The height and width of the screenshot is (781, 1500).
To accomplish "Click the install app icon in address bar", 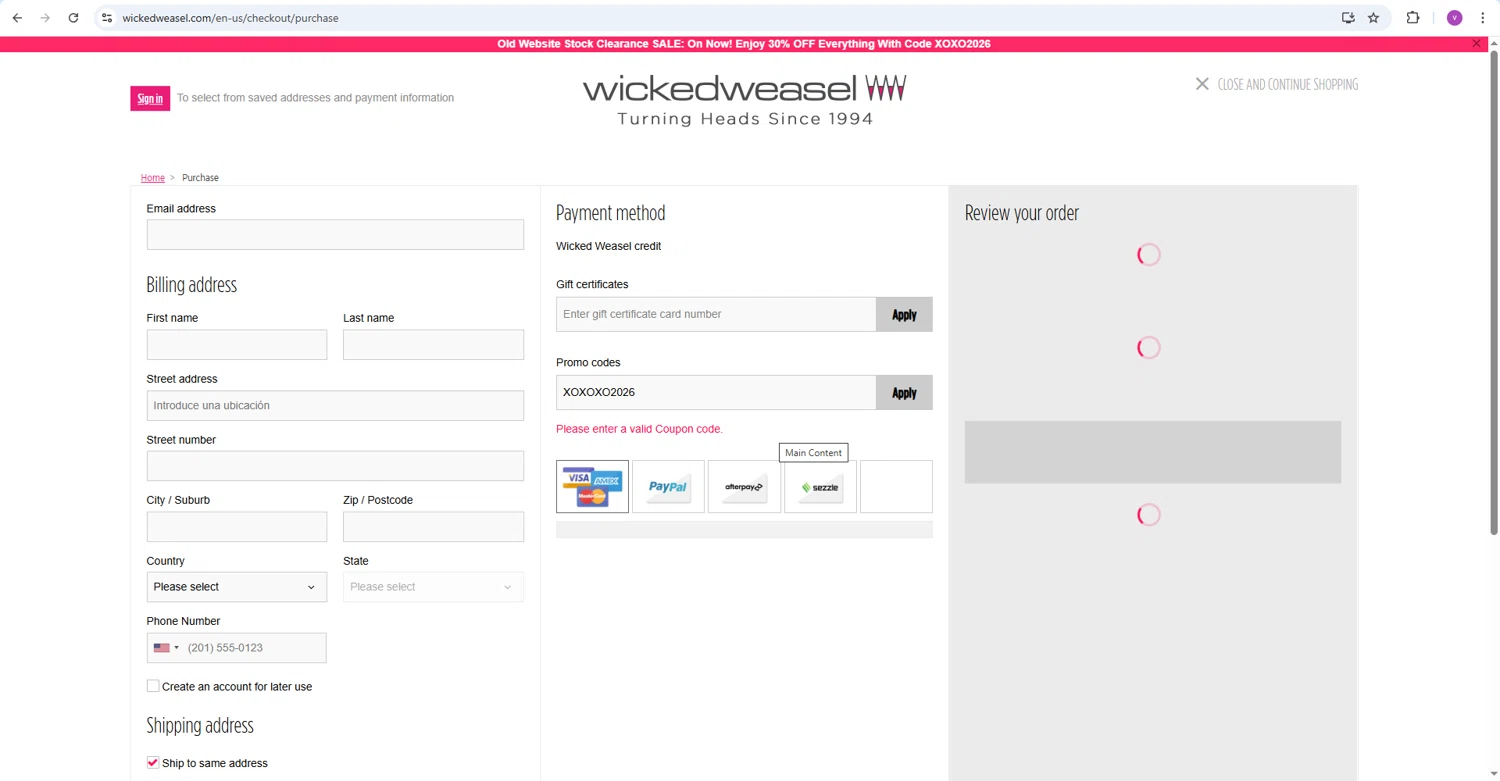I will pos(1348,18).
